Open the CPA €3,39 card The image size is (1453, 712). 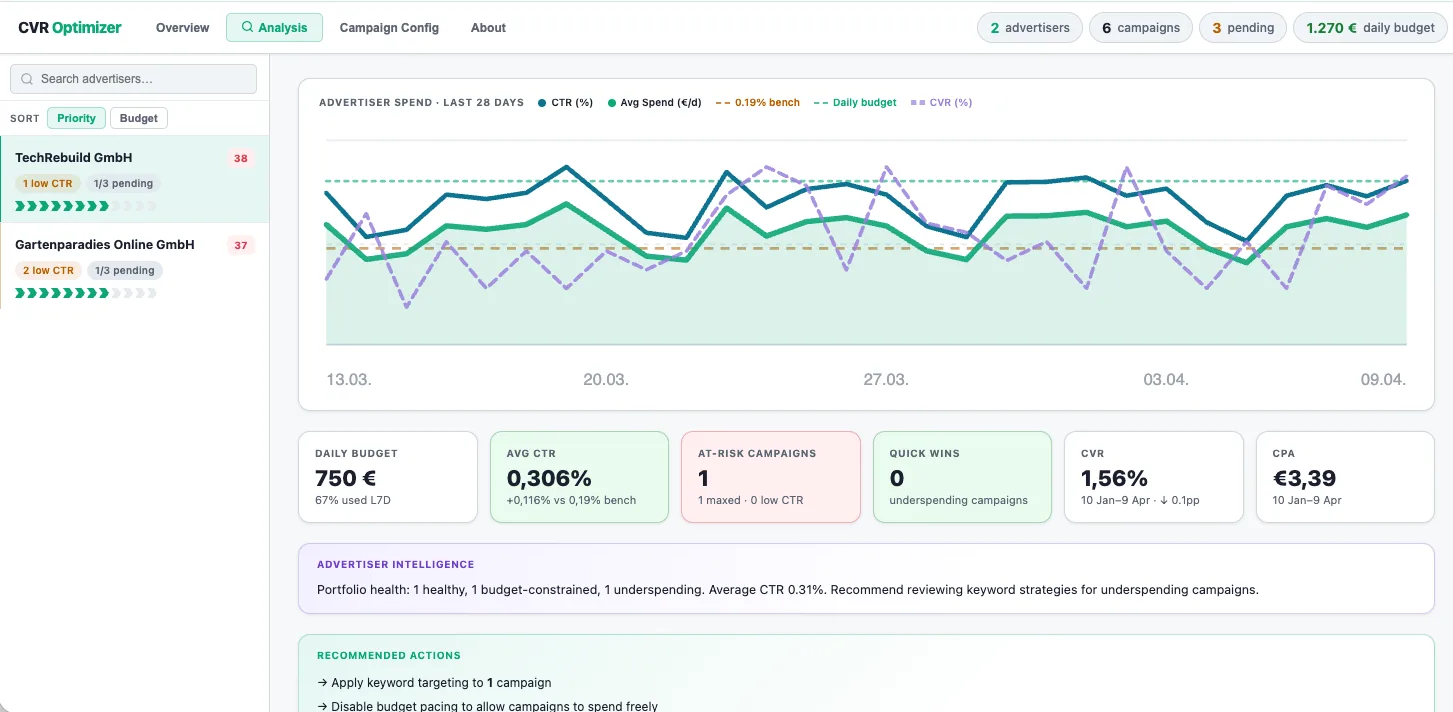(1346, 477)
